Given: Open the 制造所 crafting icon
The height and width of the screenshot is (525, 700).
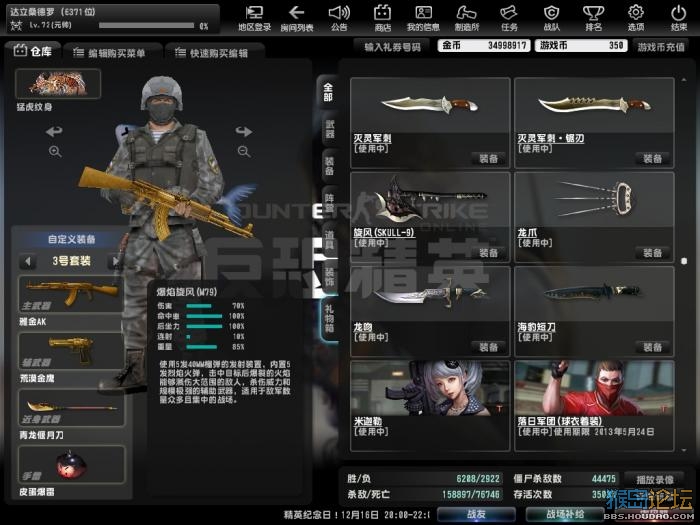Looking at the screenshot, I should [467, 18].
